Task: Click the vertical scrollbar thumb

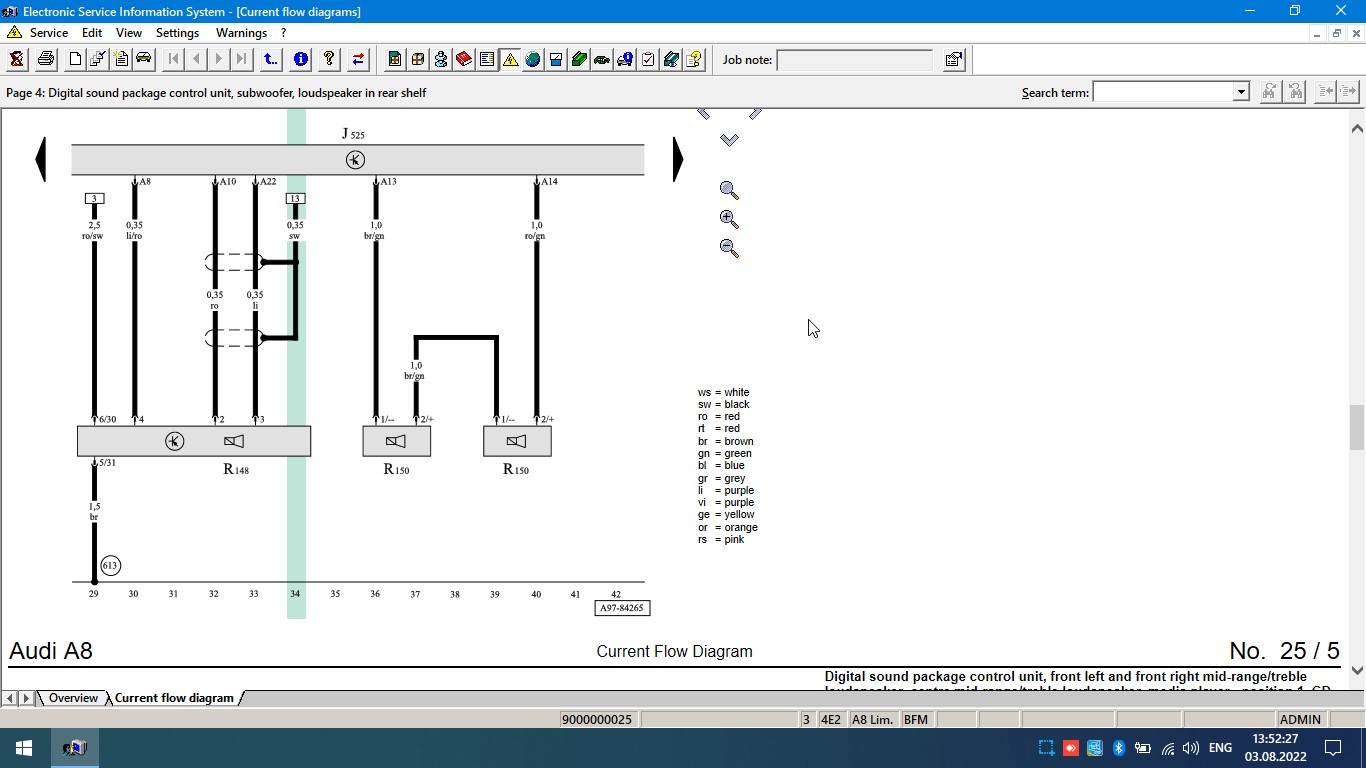Action: (x=1357, y=427)
